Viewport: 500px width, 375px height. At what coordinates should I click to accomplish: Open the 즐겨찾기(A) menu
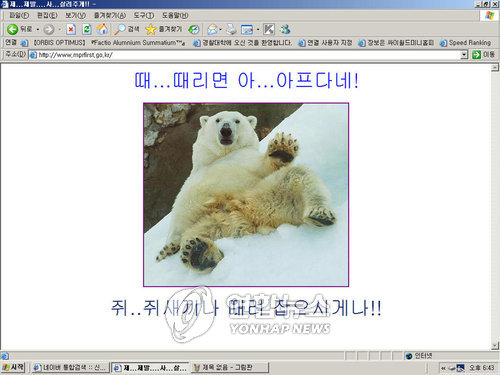pos(110,15)
